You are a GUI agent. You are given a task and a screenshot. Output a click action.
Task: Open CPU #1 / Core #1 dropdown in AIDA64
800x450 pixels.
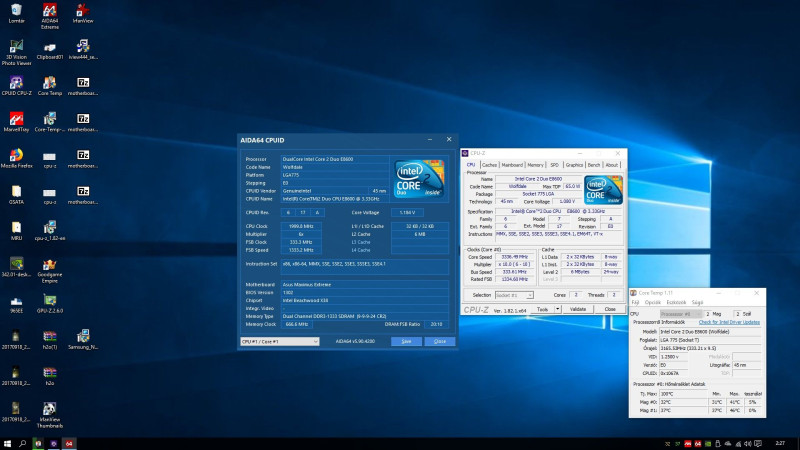[280, 341]
